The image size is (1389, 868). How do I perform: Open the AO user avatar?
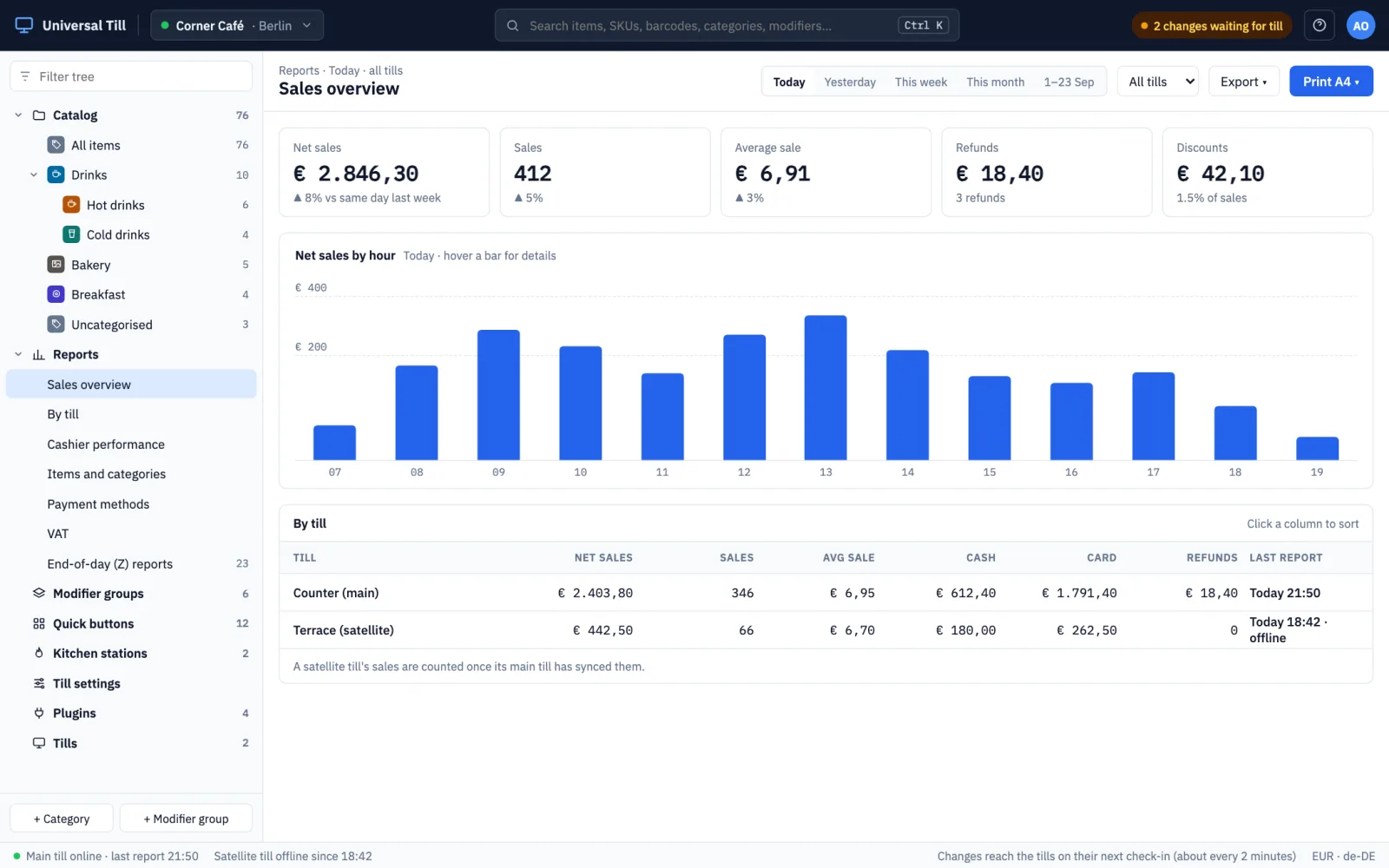(x=1360, y=25)
